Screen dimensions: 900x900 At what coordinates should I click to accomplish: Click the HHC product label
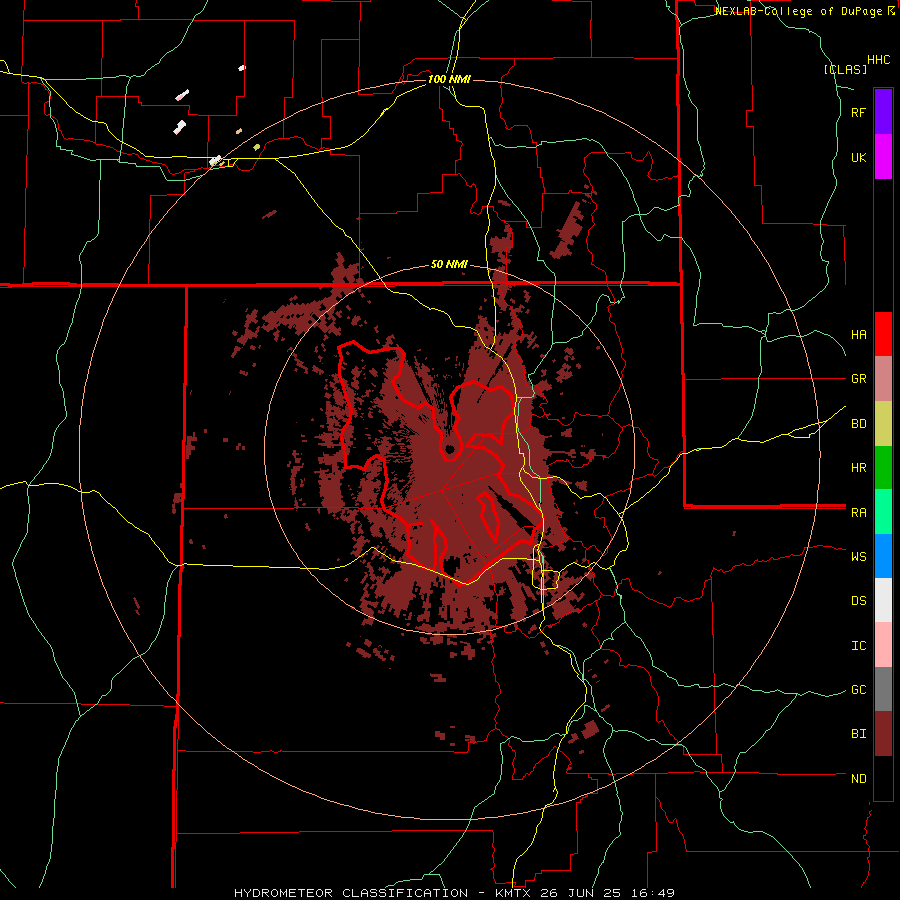pyautogui.click(x=878, y=60)
